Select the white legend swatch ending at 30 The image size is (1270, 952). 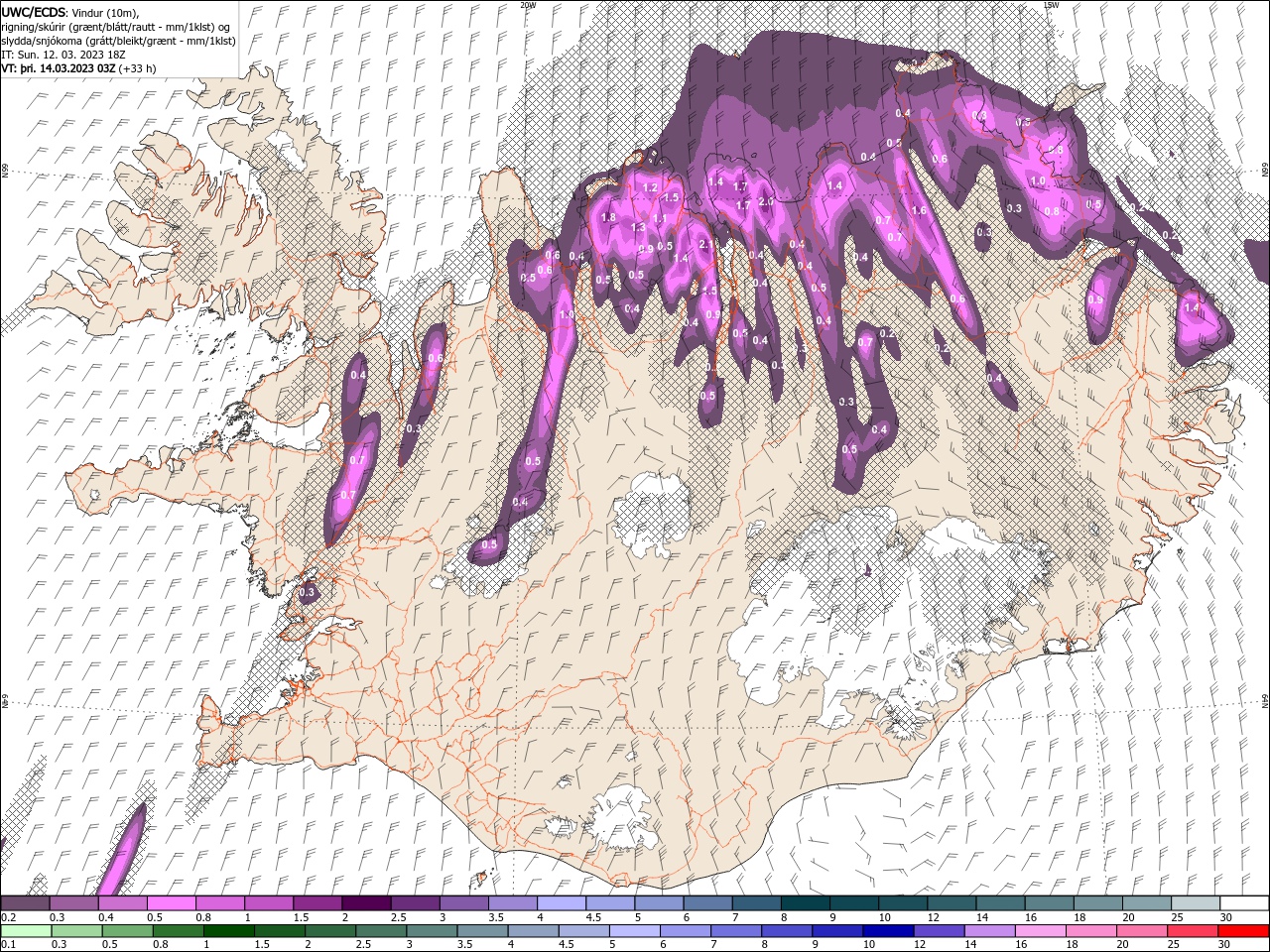(1243, 902)
